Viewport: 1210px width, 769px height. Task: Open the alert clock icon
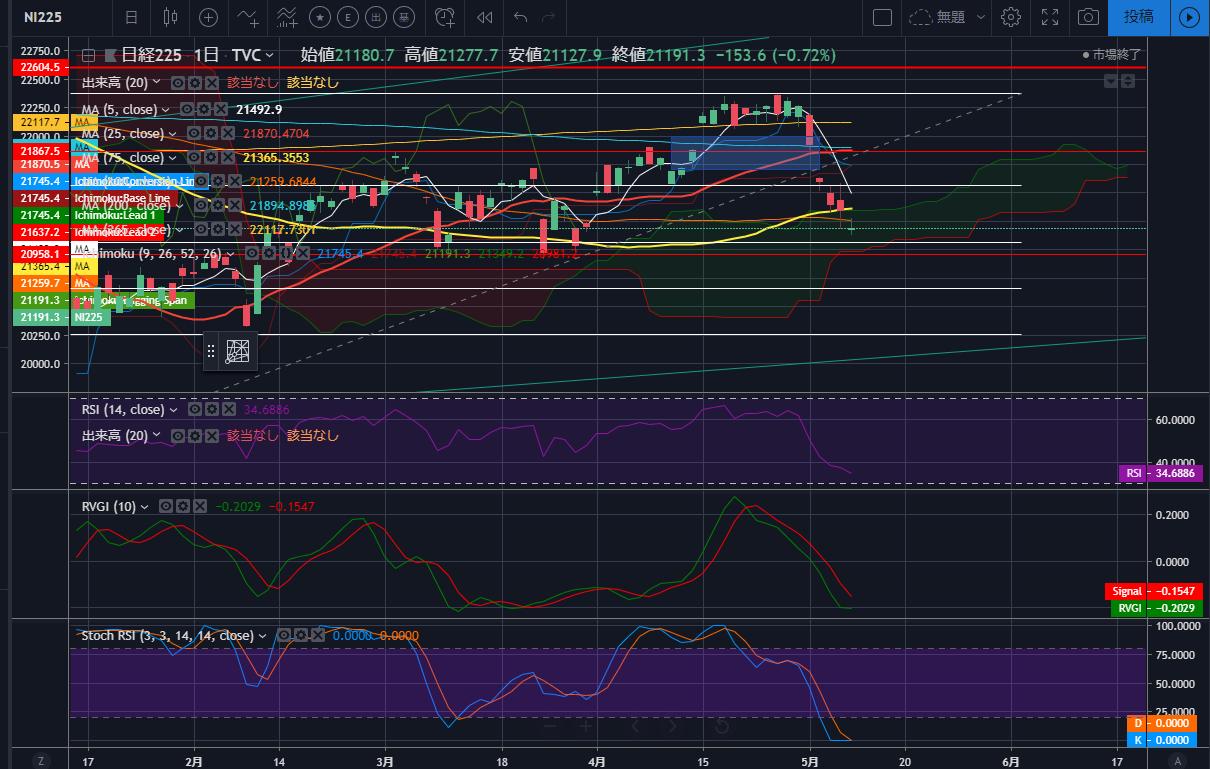[x=445, y=17]
